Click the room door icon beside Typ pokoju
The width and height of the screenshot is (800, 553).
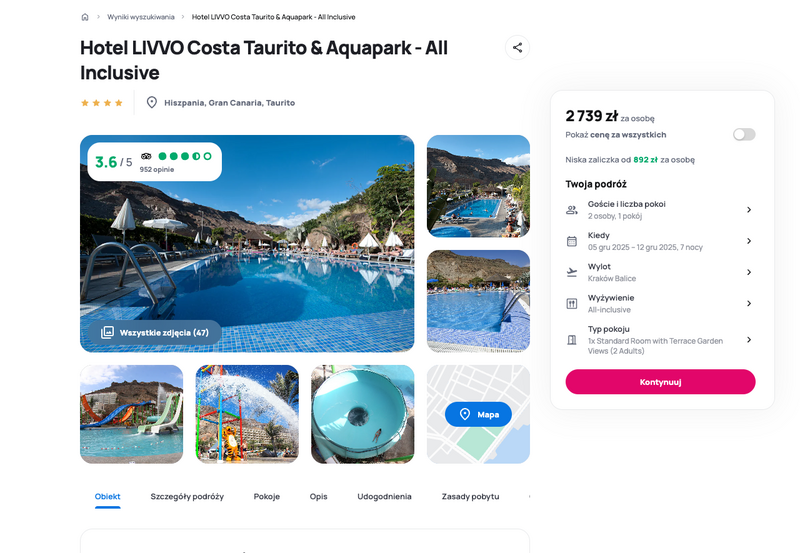[x=572, y=340]
